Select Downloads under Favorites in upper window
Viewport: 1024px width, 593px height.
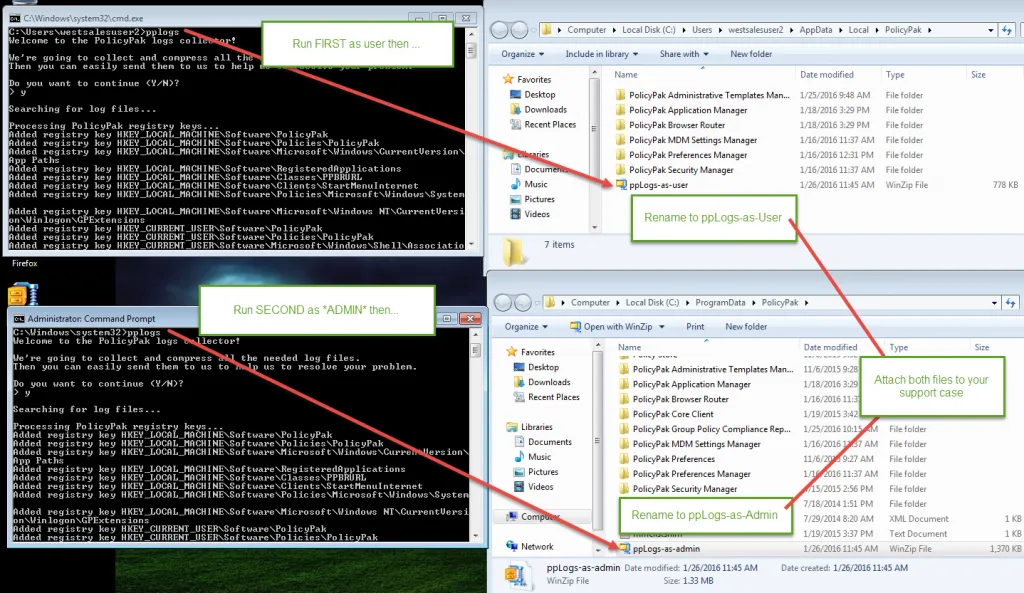point(545,110)
